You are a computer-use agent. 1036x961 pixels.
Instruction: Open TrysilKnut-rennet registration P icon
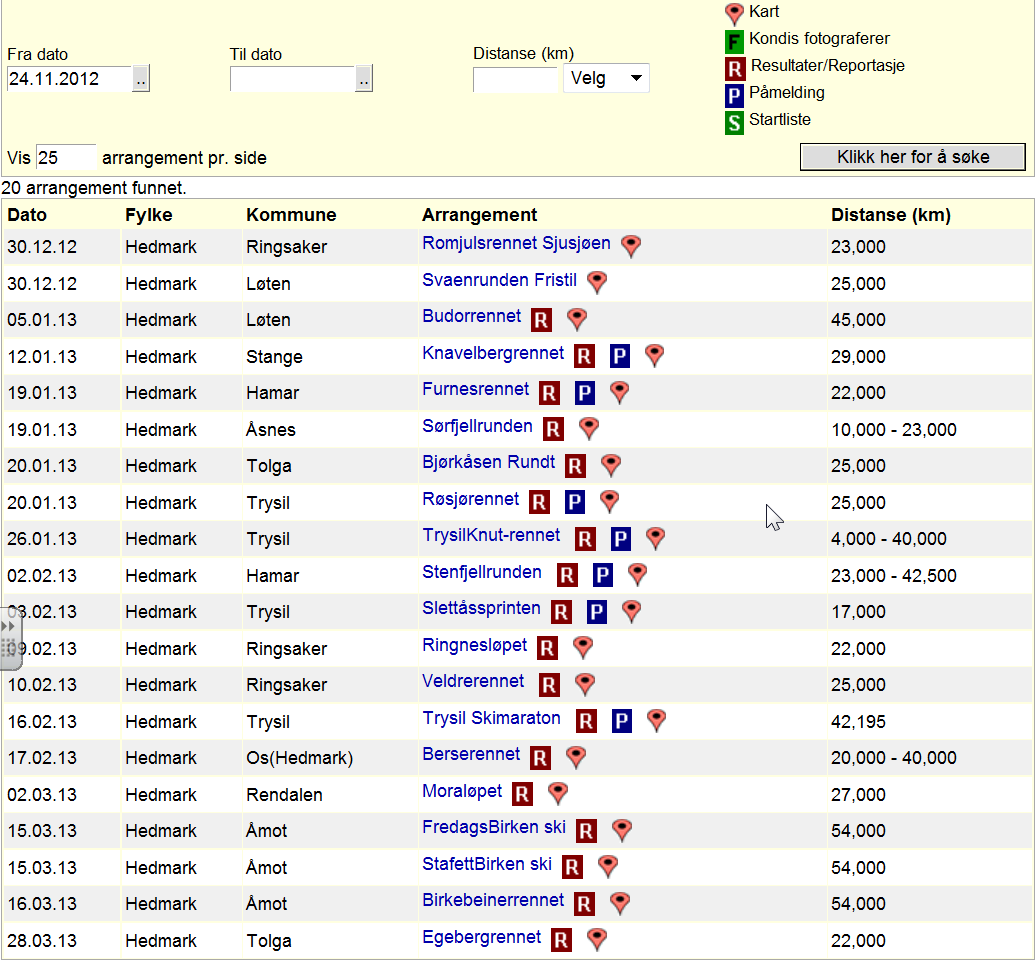point(620,539)
